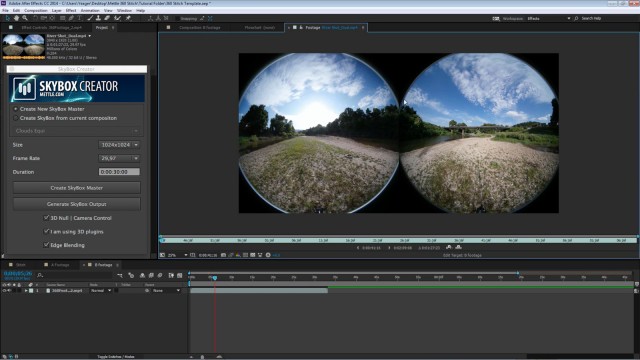
Task: Click the timeline current-time indicator handle
Action: (x=215, y=278)
